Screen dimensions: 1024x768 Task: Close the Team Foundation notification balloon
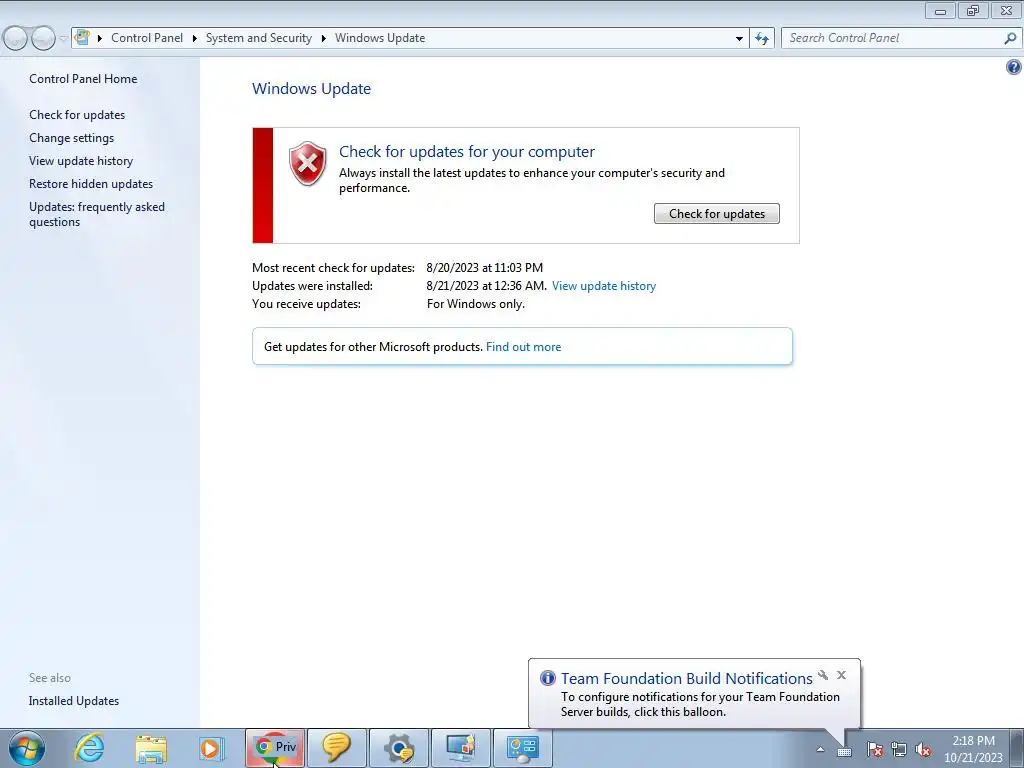point(841,675)
